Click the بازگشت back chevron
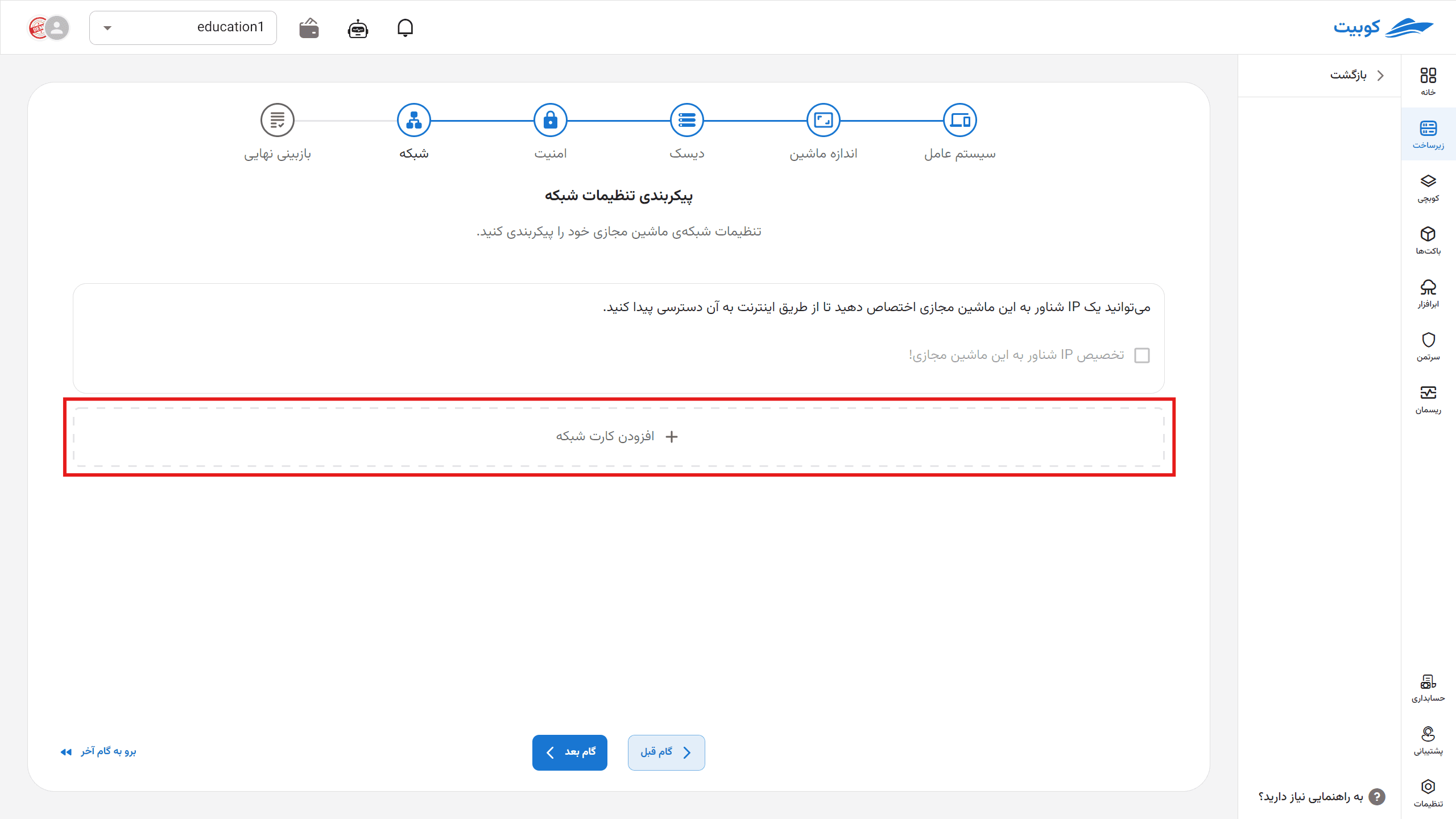 tap(1380, 75)
